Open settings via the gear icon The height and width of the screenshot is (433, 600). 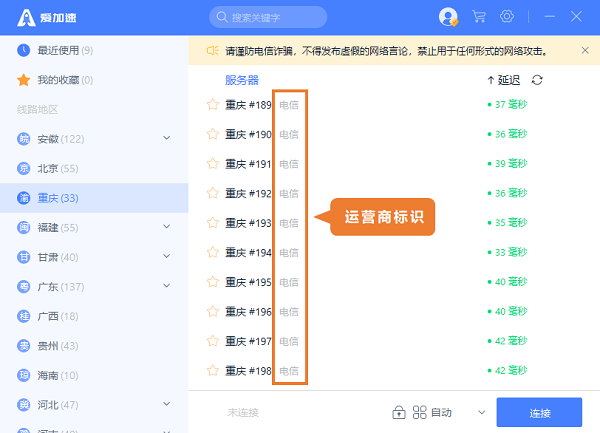[507, 17]
